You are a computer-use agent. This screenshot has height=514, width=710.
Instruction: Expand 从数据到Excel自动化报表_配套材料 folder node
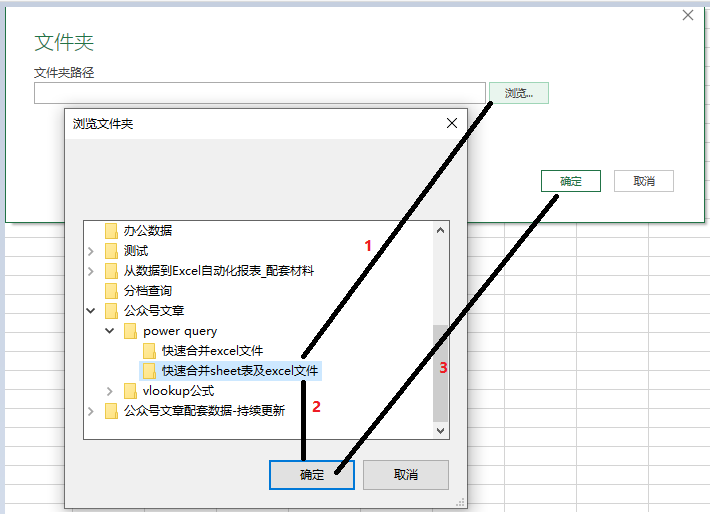[x=91, y=271]
